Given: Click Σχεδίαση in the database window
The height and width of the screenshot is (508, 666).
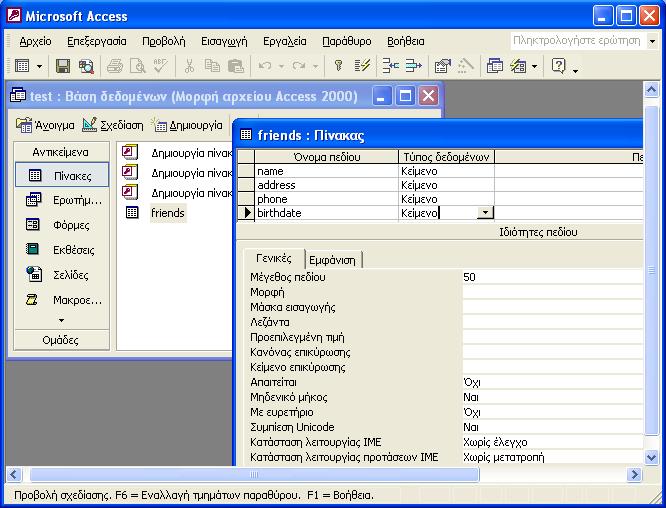Looking at the screenshot, I should click(113, 125).
